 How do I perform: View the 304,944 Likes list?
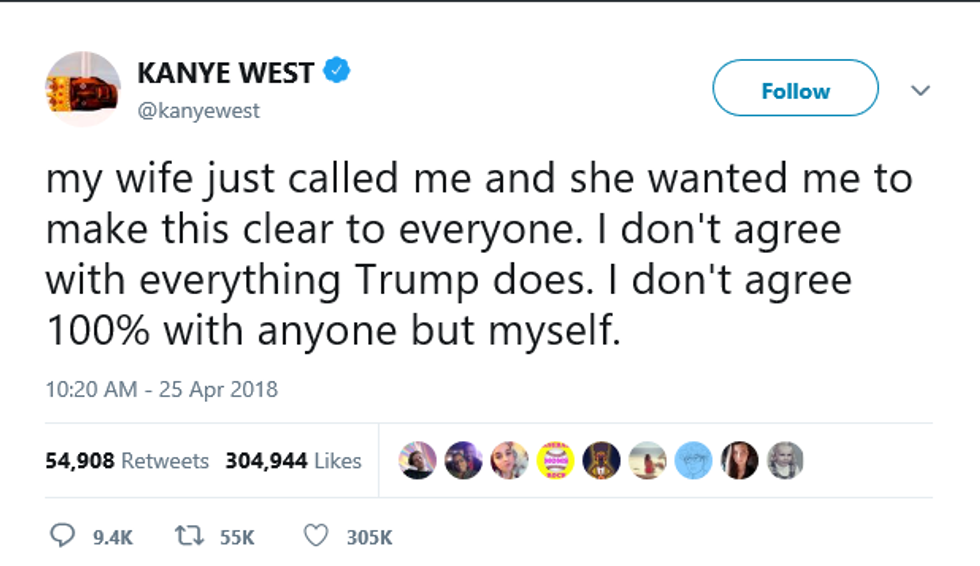click(x=293, y=461)
